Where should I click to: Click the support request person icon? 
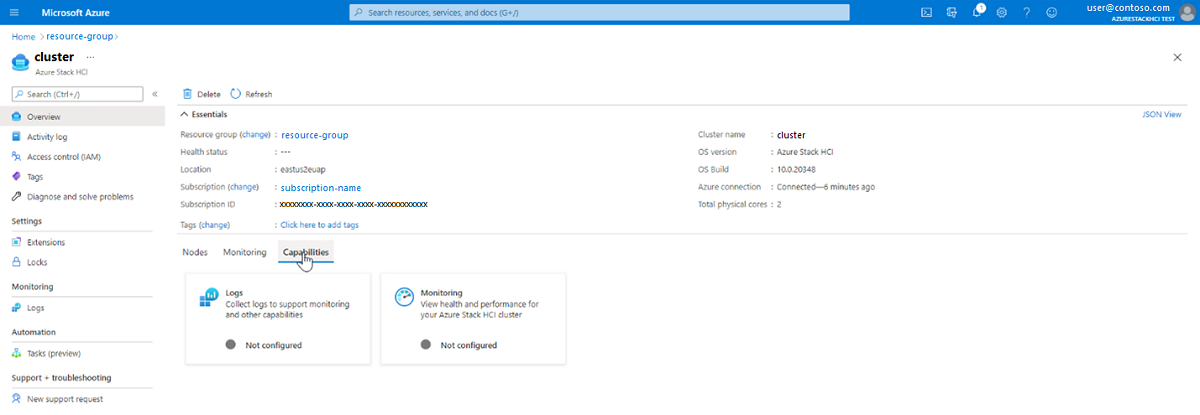tap(16, 399)
